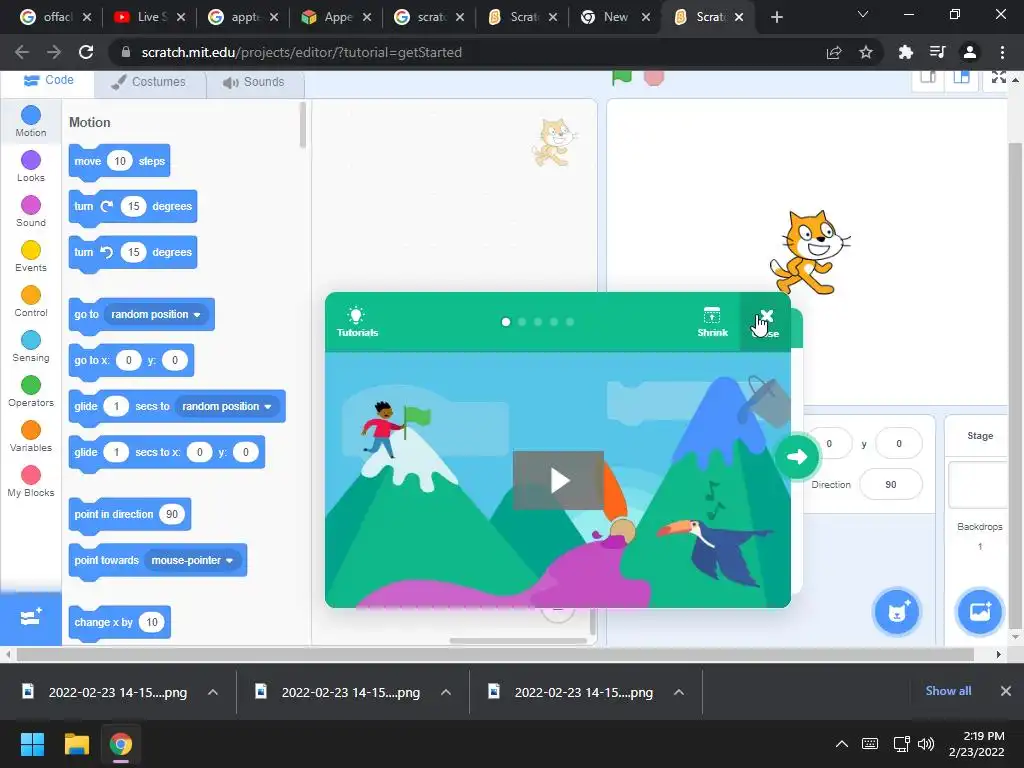The image size is (1024, 768).
Task: Open File Explorer from taskbar
Action: 76,744
